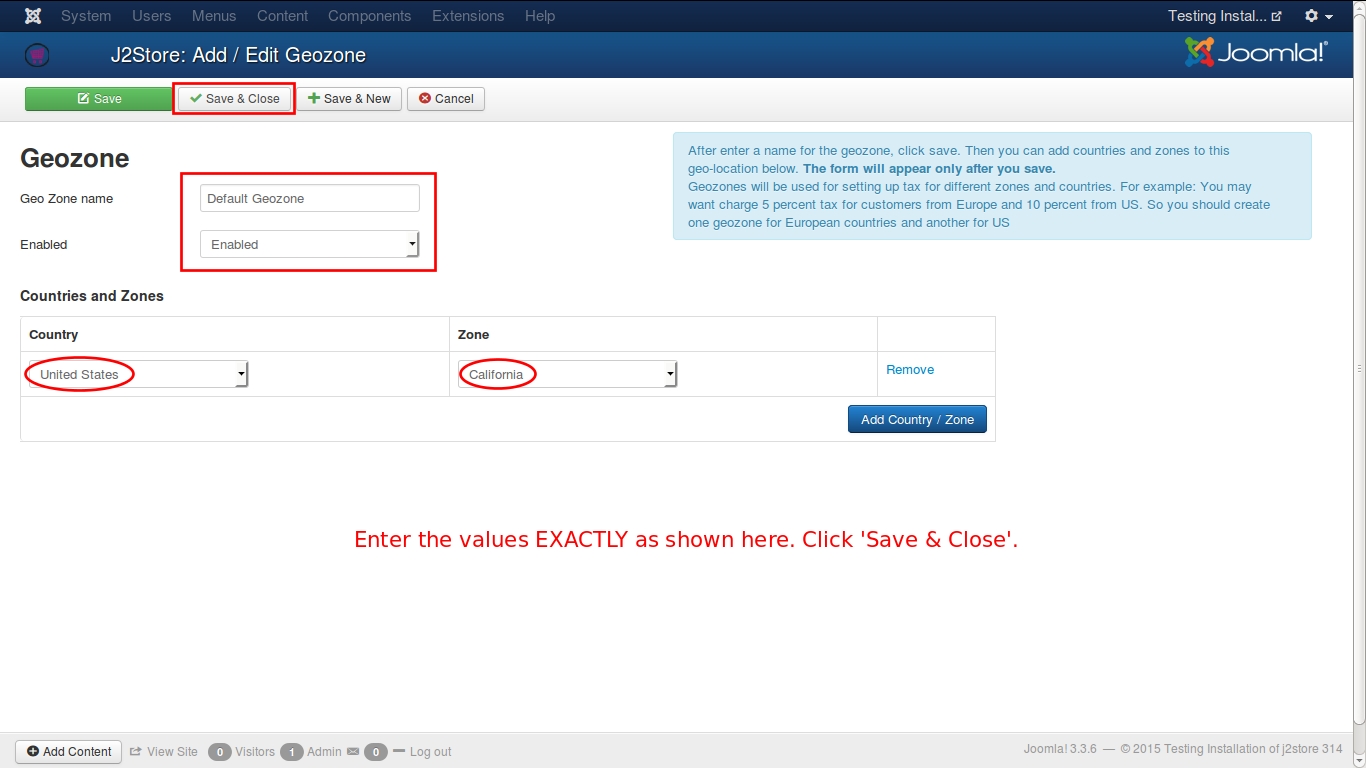Viewport: 1366px width, 768px height.
Task: Open the Components menu
Action: pyautogui.click(x=369, y=16)
